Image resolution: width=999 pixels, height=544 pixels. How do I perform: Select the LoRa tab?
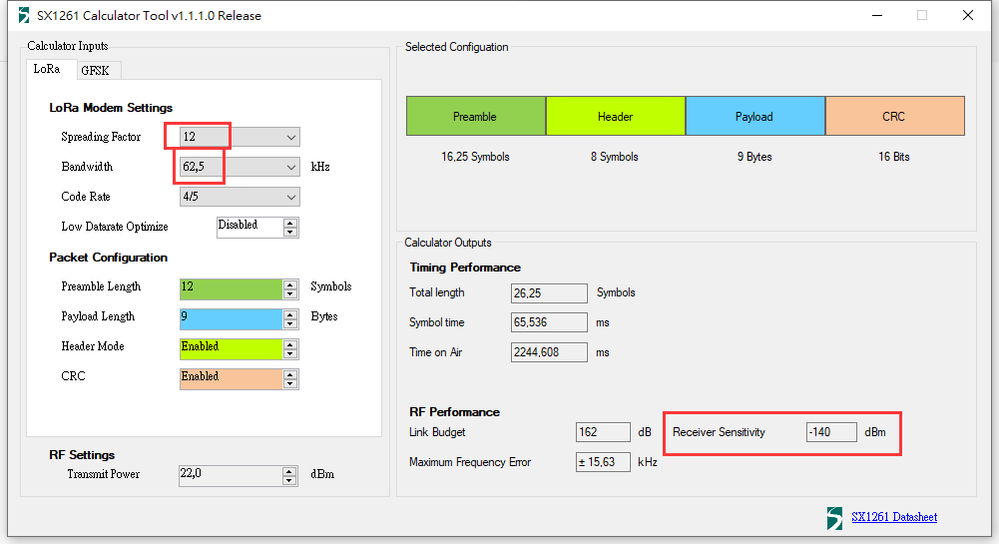pyautogui.click(x=47, y=69)
